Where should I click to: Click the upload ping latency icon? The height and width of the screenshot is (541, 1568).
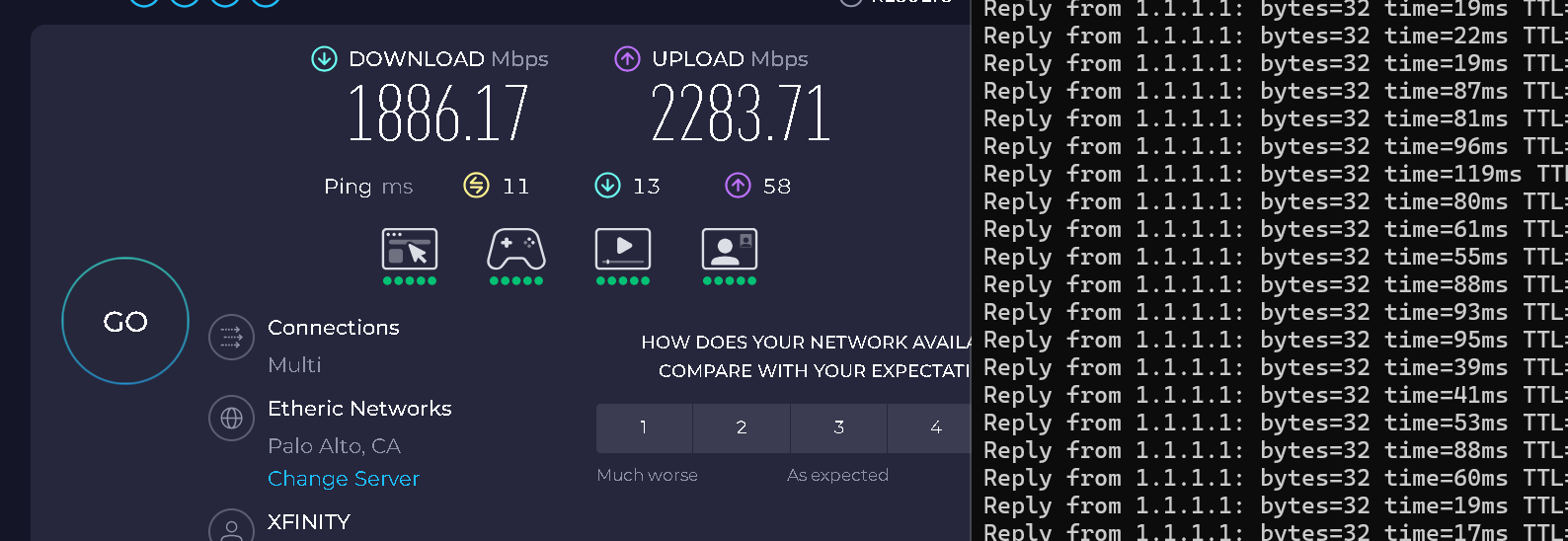coord(738,186)
